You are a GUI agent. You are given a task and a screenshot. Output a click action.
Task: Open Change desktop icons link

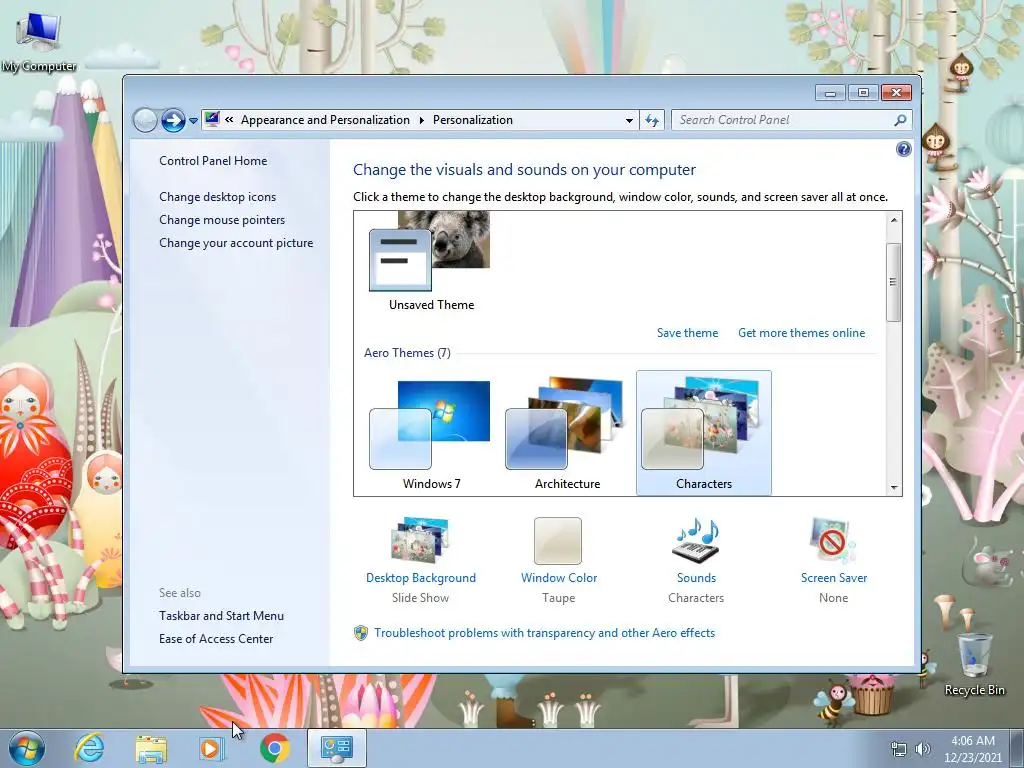217,197
